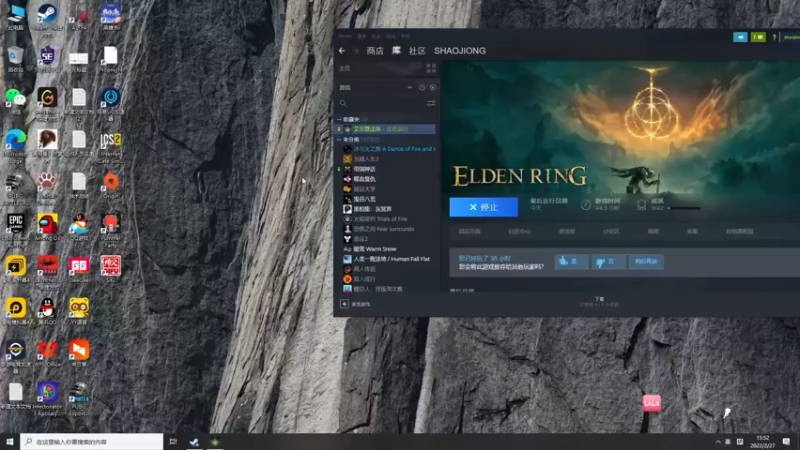This screenshot has height=450, width=800.
Task: Open the Epic Games Launcher desktop shortcut
Action: (x=16, y=227)
